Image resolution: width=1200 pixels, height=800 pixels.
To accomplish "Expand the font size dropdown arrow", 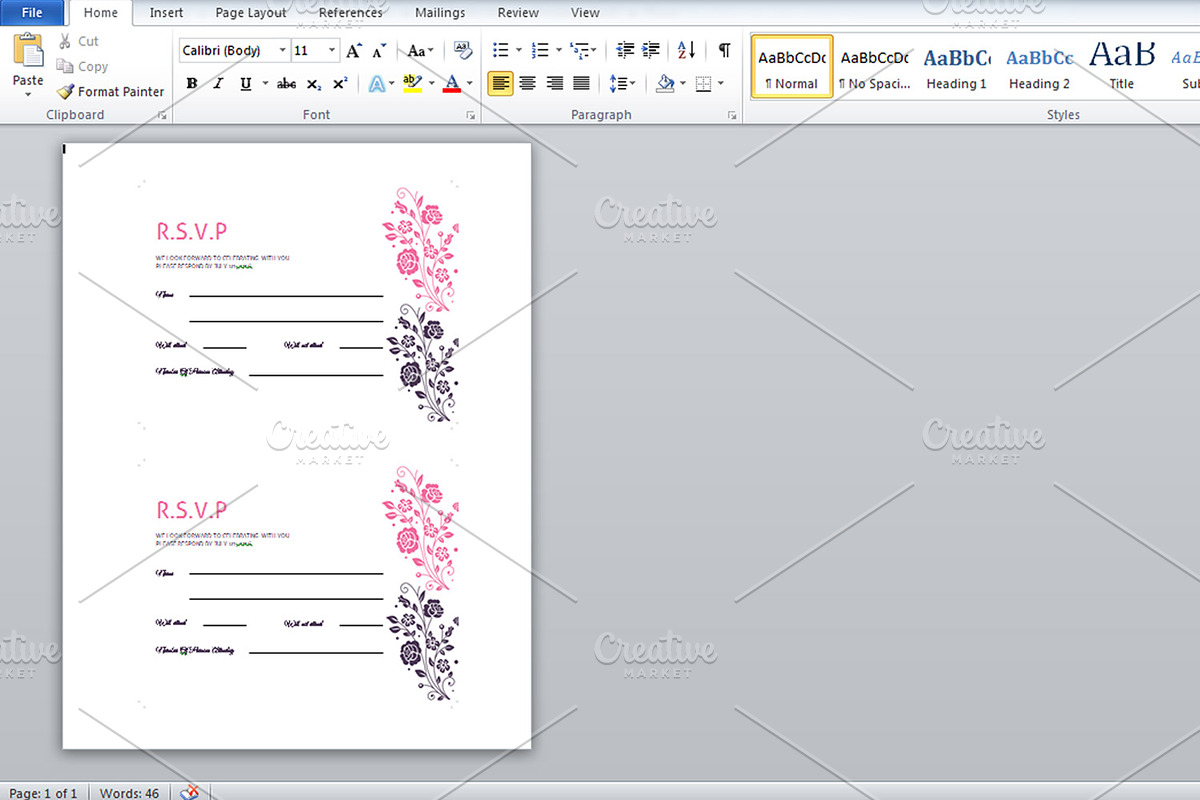I will [x=332, y=50].
